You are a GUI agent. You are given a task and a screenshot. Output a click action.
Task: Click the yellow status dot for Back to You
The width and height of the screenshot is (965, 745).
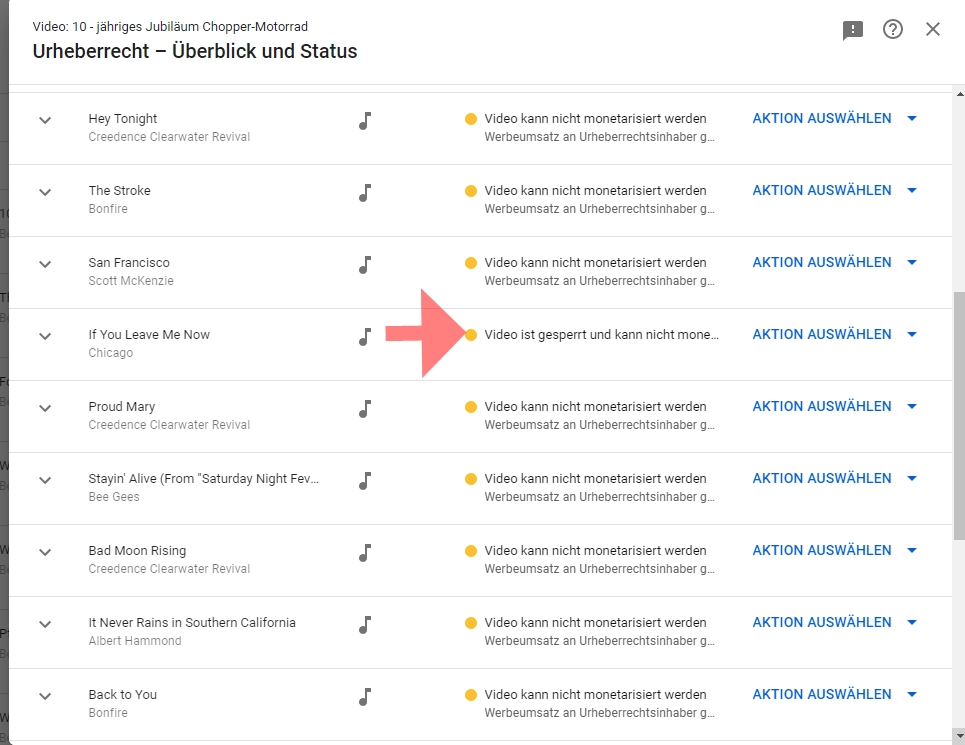tap(471, 695)
